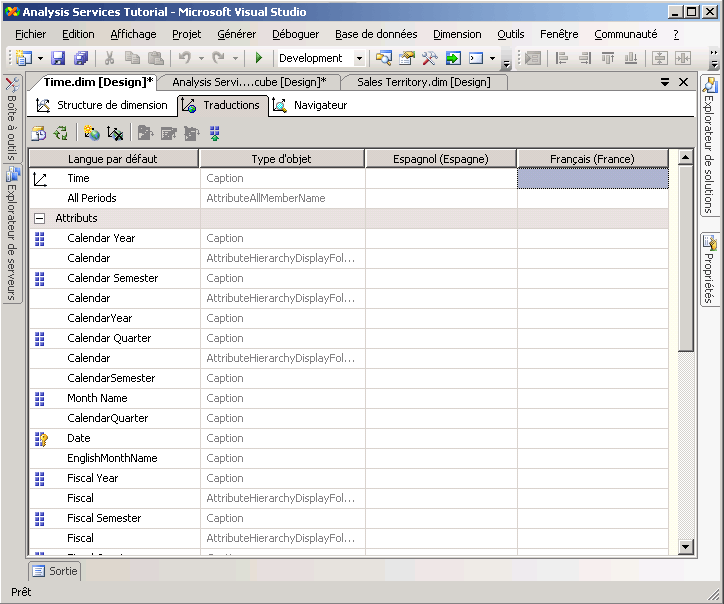
Task: Open toolbar options arrow after command window icon
Action: click(507, 63)
